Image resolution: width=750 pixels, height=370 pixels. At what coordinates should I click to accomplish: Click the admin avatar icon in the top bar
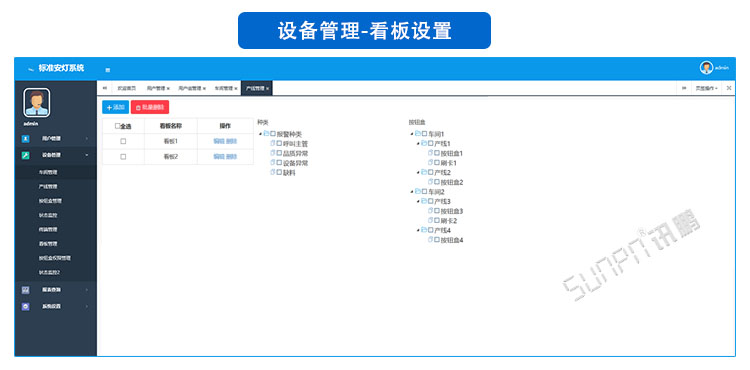point(706,68)
